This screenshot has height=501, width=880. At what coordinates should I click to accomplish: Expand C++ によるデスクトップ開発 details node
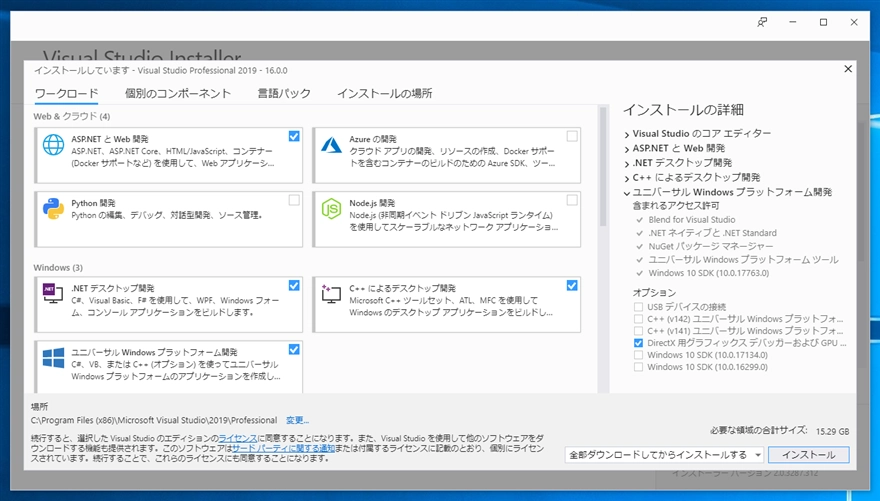(x=627, y=178)
